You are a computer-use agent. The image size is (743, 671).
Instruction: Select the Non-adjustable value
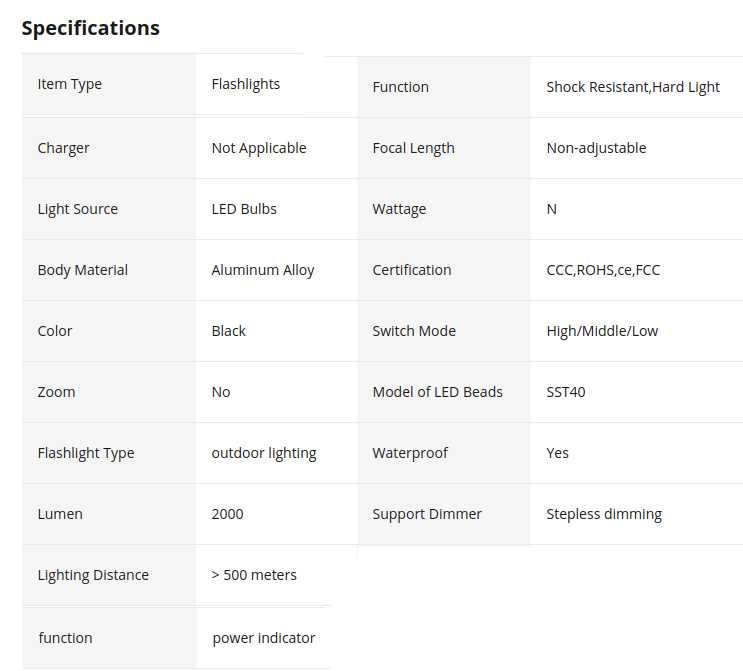click(x=596, y=148)
